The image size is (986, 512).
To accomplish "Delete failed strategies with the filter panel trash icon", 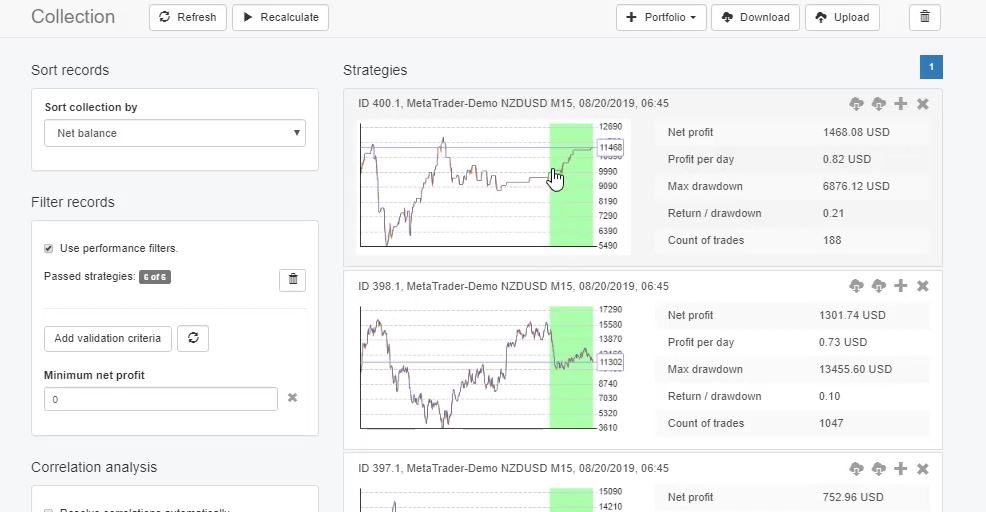I will click(x=293, y=280).
